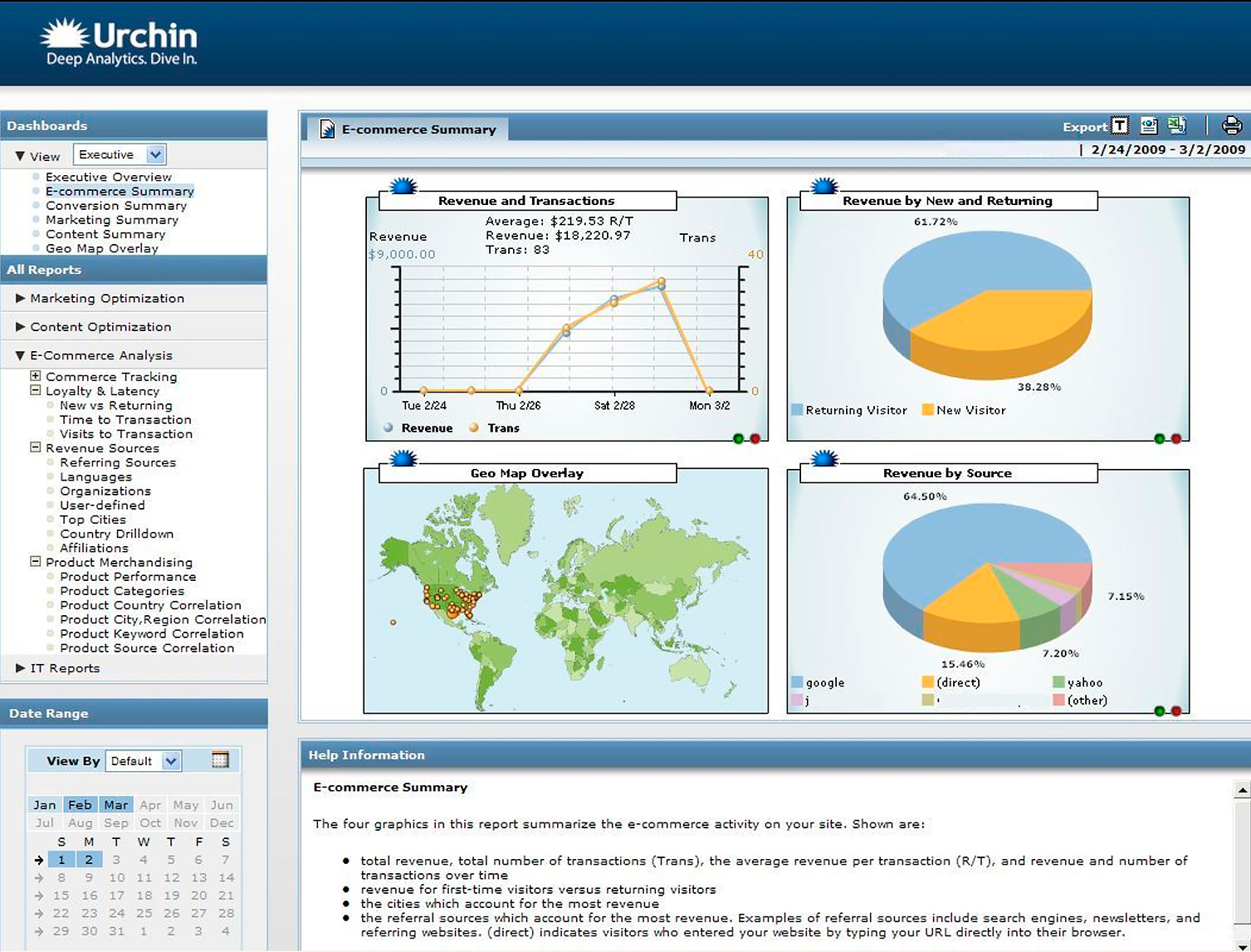Viewport: 1251px width, 952px height.
Task: Click google blue legend swatch
Action: [797, 682]
